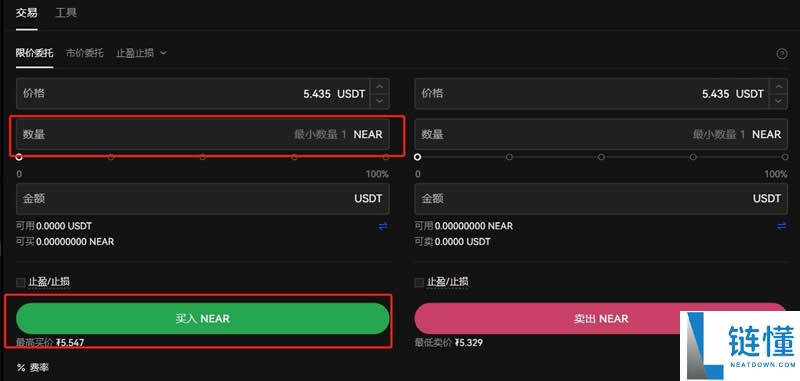Click the 可买 0.00000000 NEAR text
The height and width of the screenshot is (381, 800).
65,241
